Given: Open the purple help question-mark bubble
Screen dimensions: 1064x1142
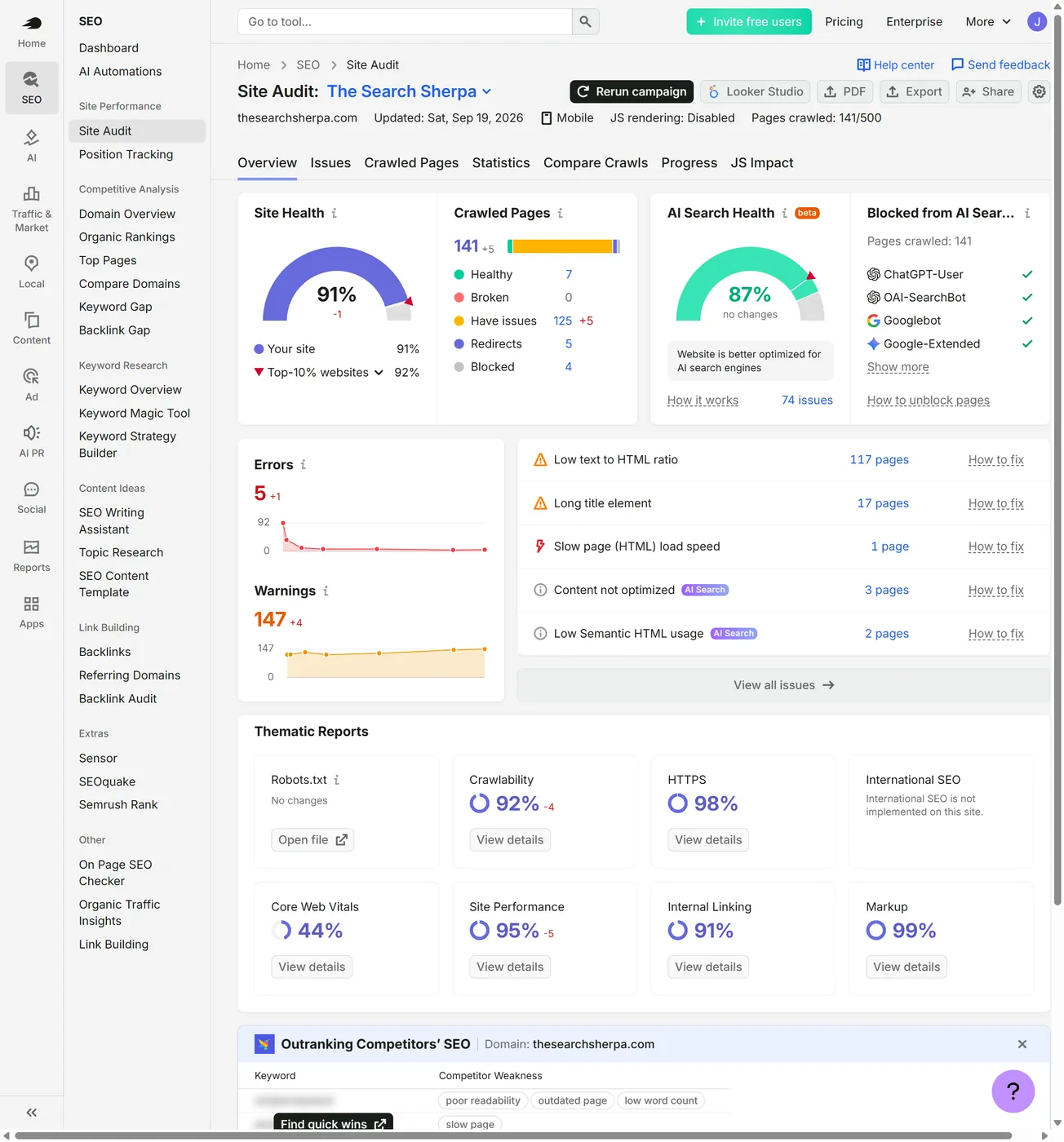Looking at the screenshot, I should point(1013,1091).
